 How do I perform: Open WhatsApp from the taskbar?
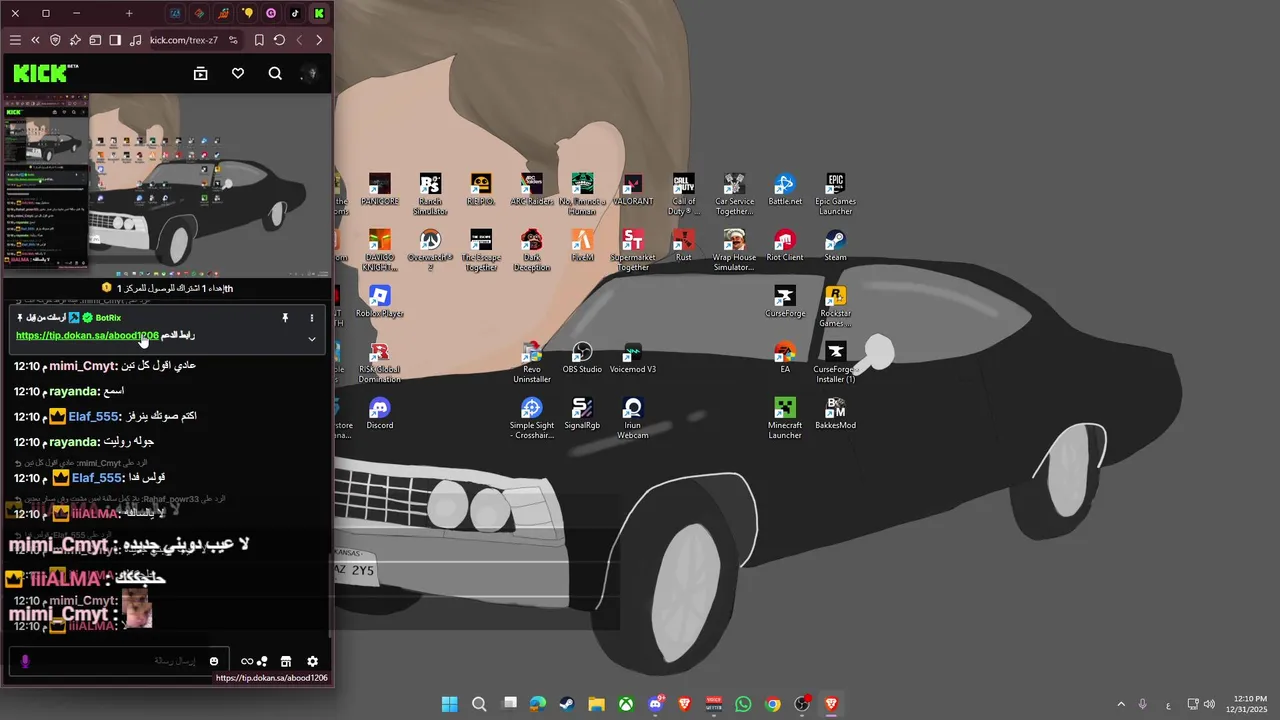(x=743, y=704)
